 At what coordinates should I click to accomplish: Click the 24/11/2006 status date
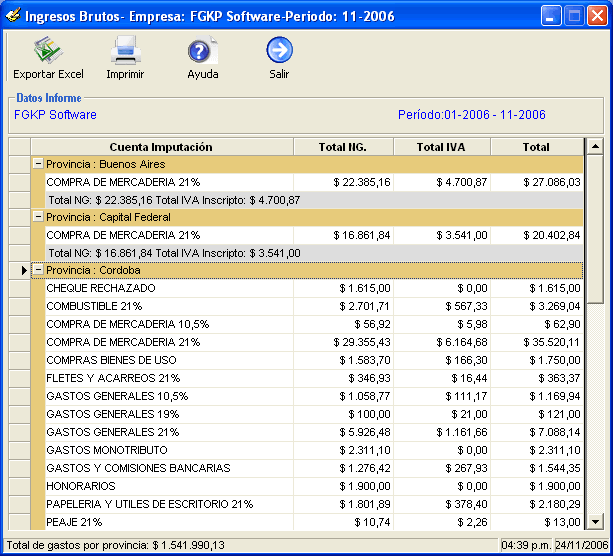[582, 545]
